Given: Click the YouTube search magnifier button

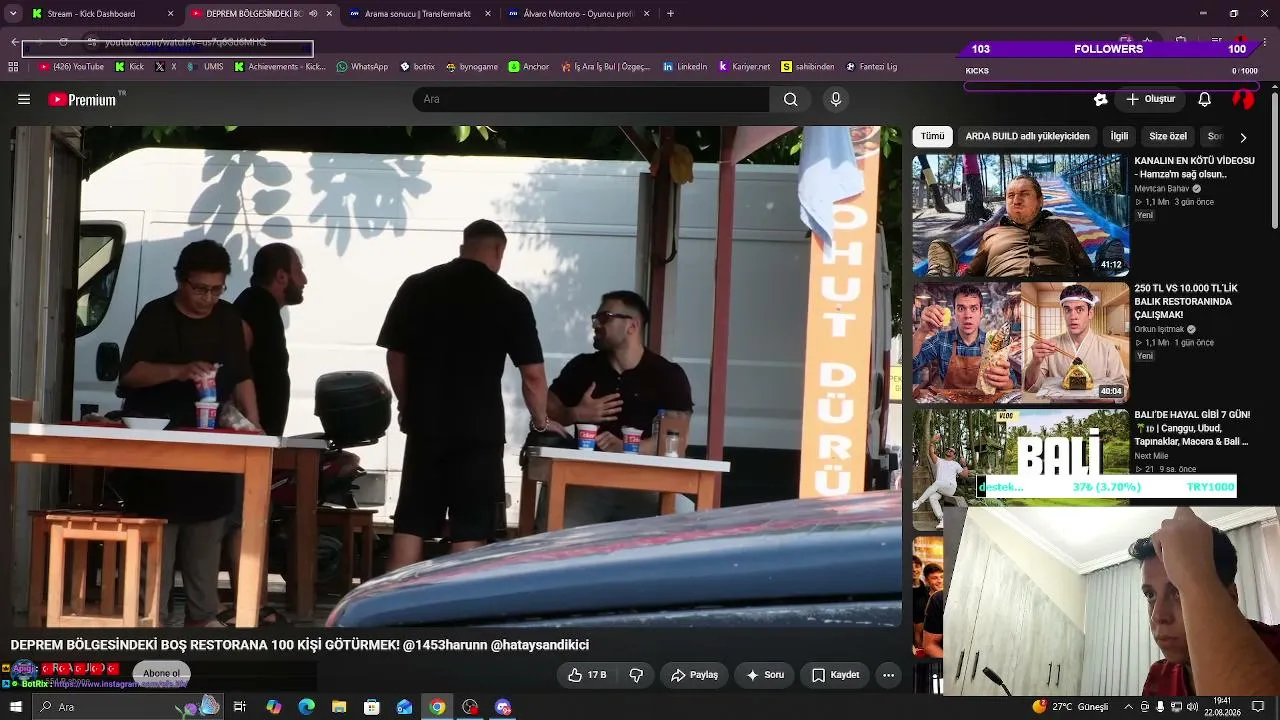Looking at the screenshot, I should tap(791, 99).
